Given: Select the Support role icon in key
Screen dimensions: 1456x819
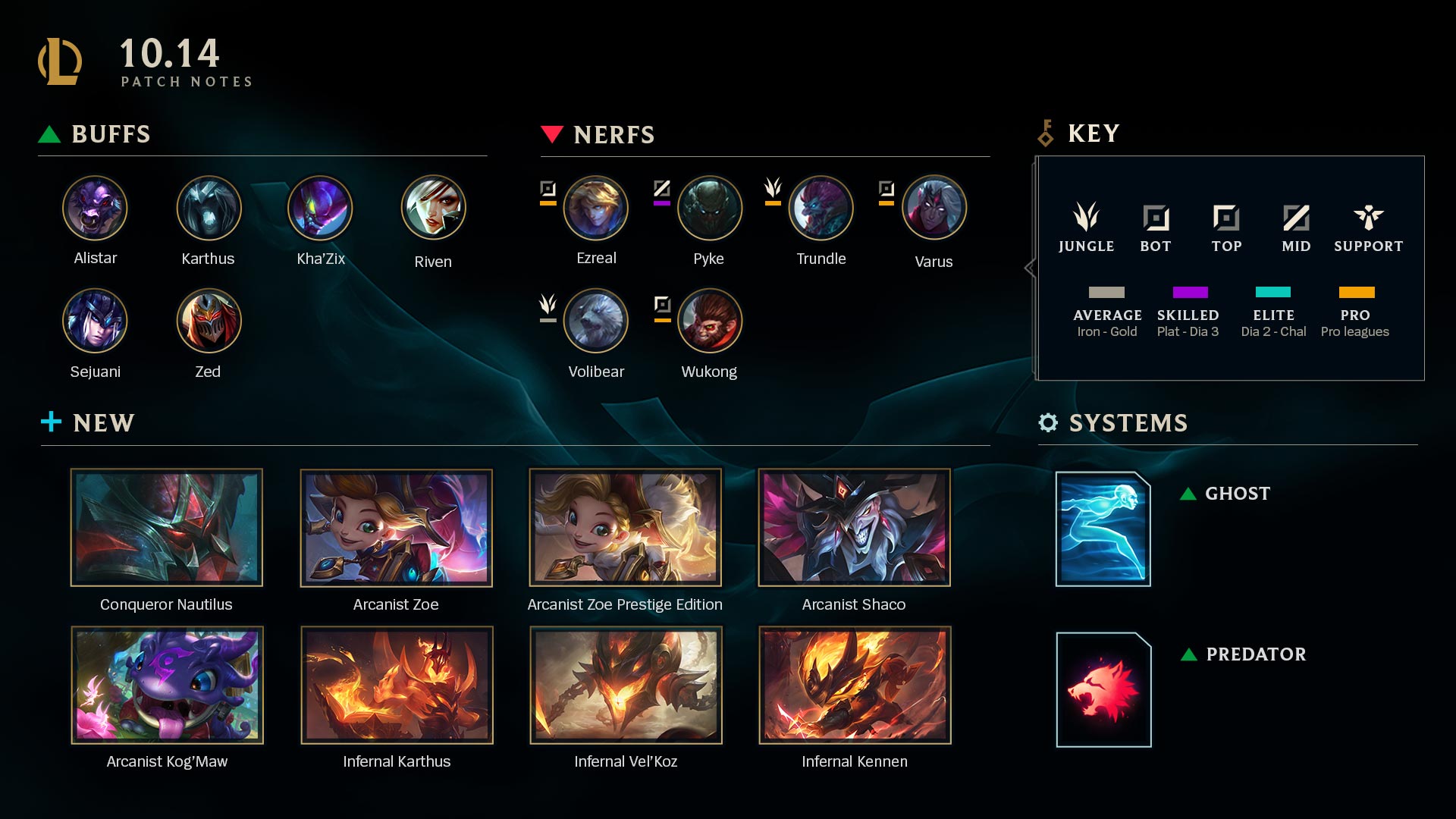Looking at the screenshot, I should coord(1368,218).
